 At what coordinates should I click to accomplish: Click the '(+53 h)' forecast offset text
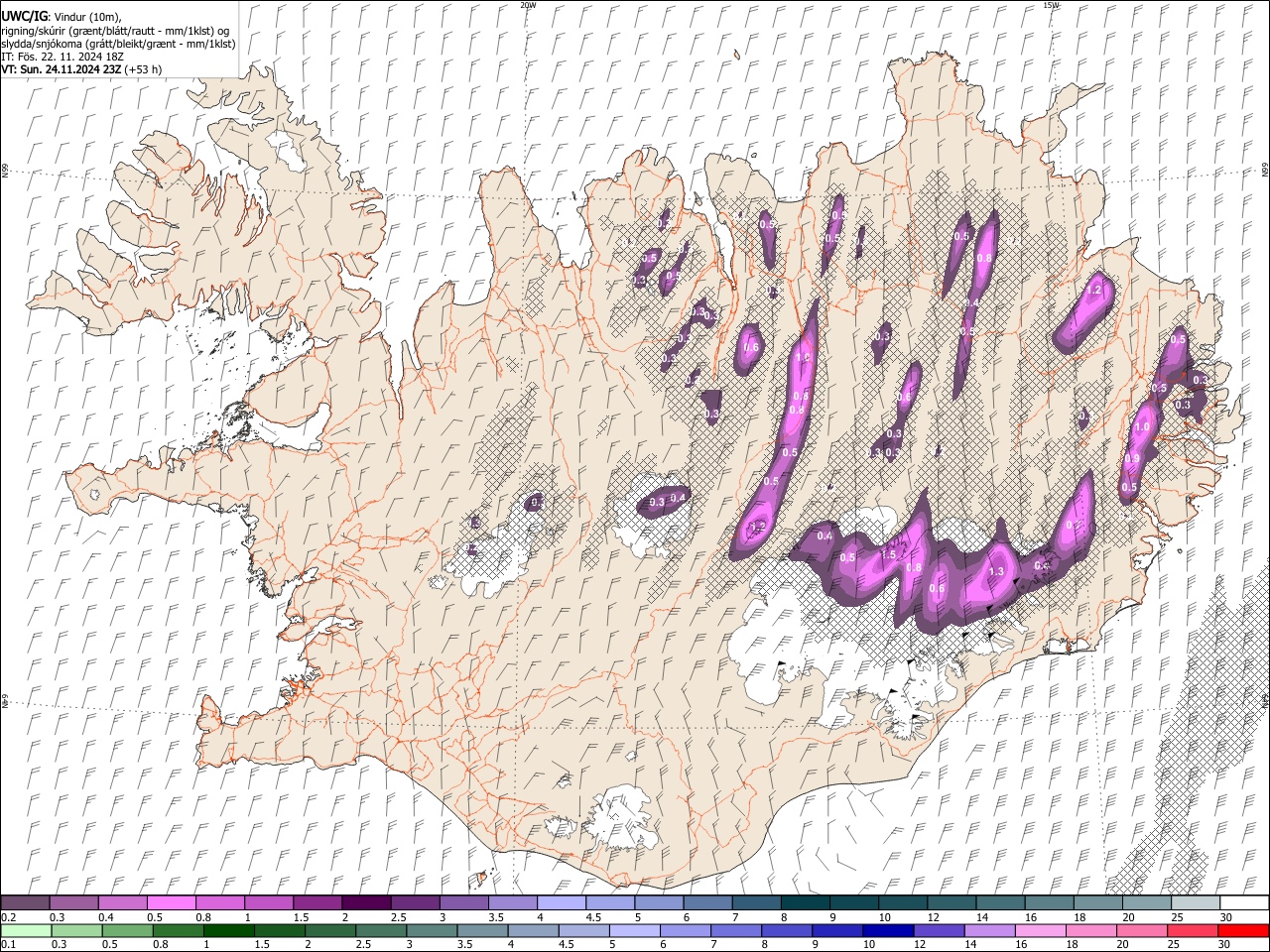[143, 69]
